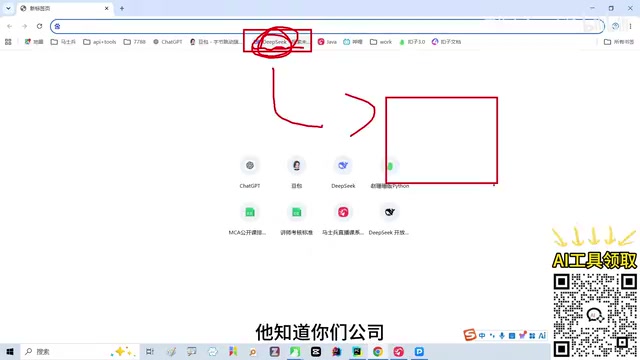Open the tab search dropdown arrow
The width and height of the screenshot is (640, 360).
[x=8, y=8]
